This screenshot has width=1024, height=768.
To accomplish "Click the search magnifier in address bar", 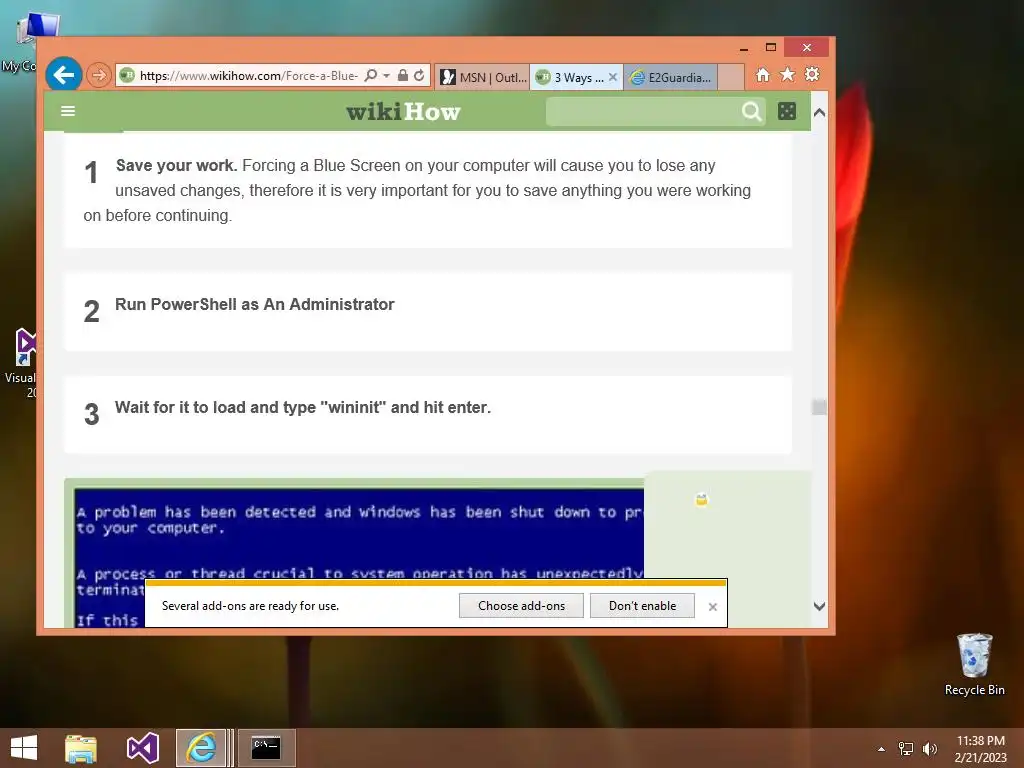I will tap(370, 75).
